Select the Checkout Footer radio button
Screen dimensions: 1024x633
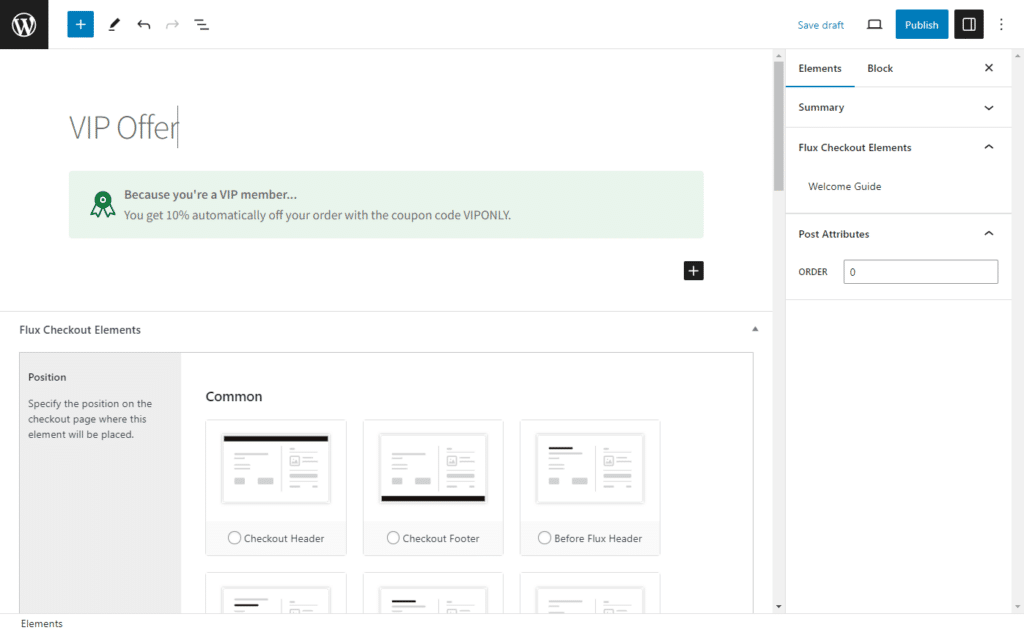point(393,538)
